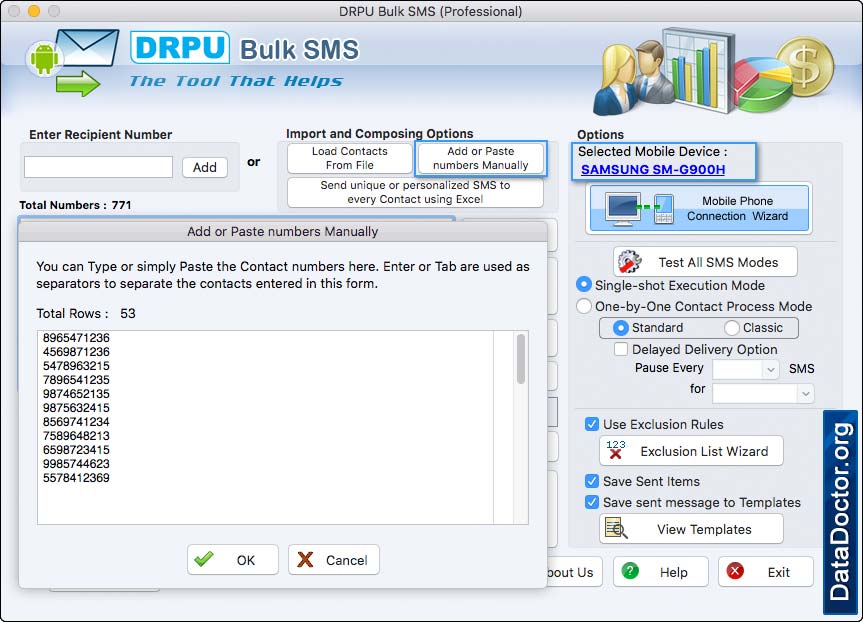Select the number 5578412369
Viewport: 863px width, 622px height.
pos(76,478)
